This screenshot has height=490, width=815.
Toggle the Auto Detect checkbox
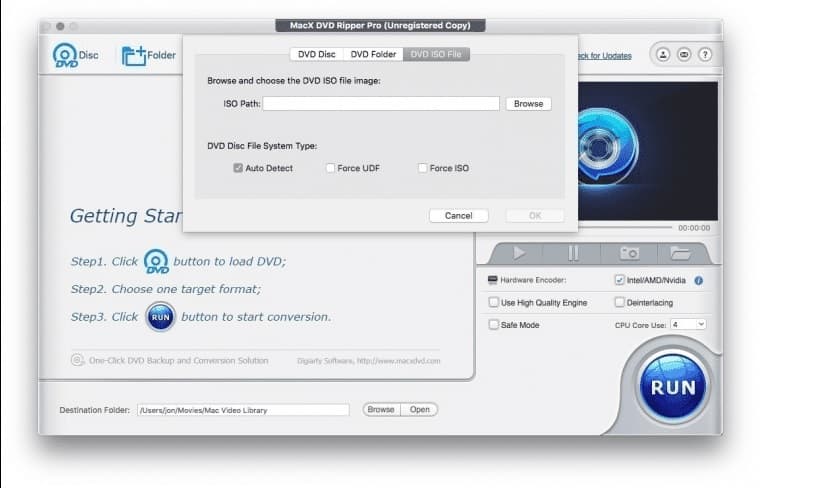pyautogui.click(x=238, y=168)
